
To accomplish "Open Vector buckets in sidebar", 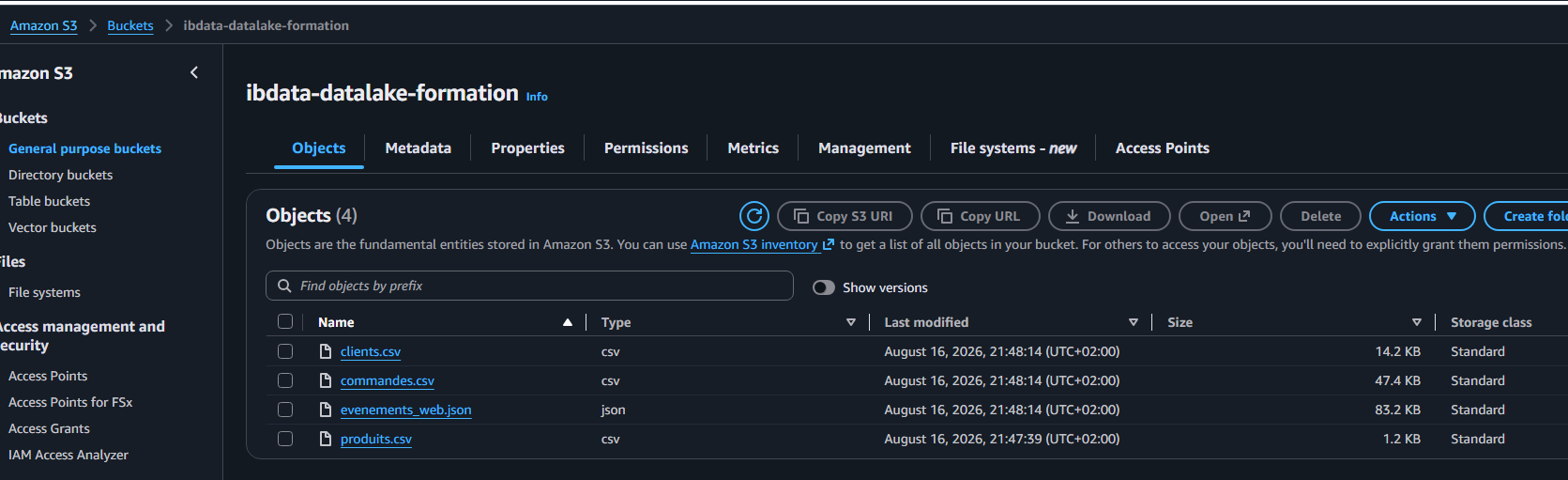I will 52,227.
